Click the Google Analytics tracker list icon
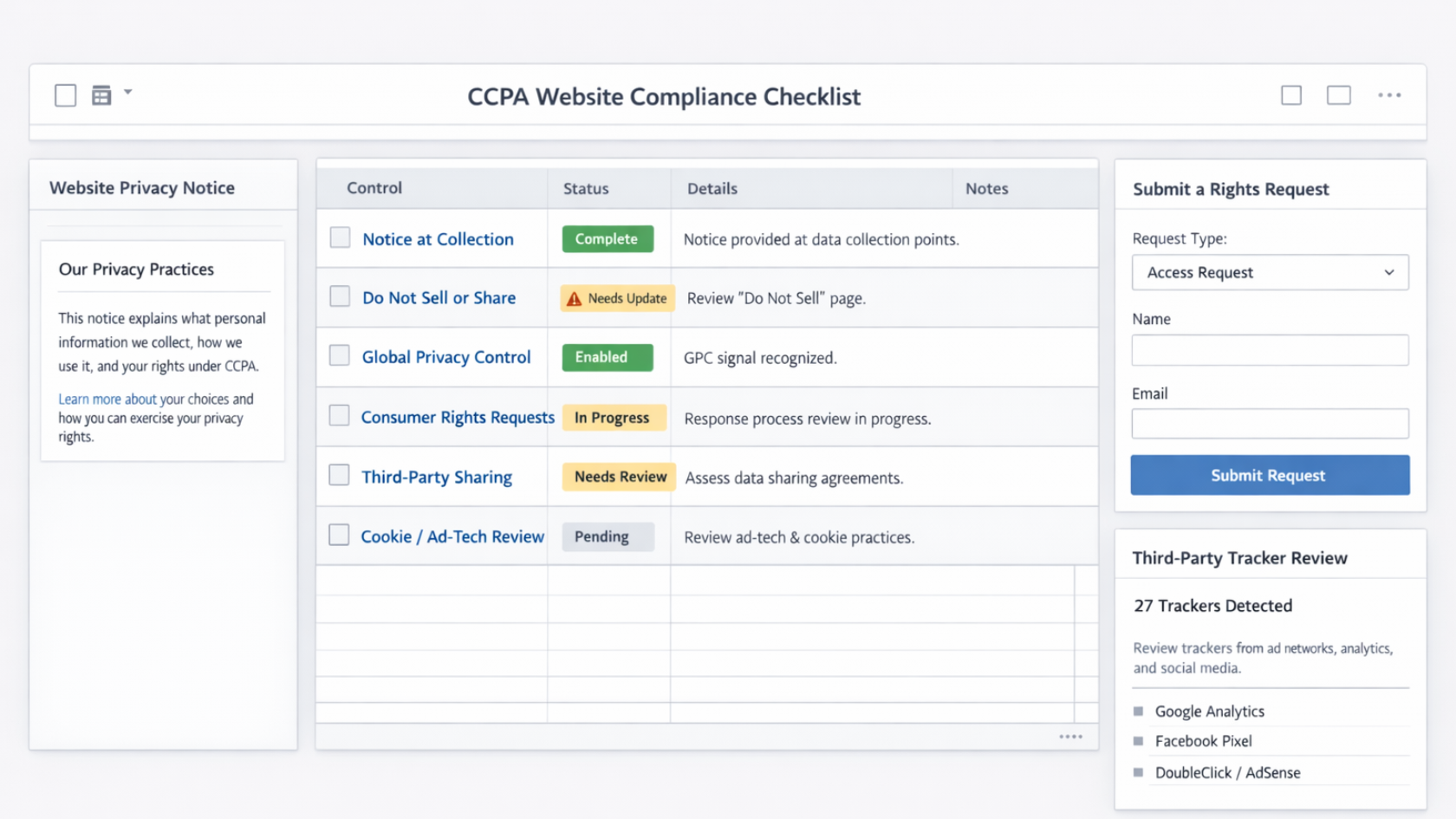 [1138, 711]
